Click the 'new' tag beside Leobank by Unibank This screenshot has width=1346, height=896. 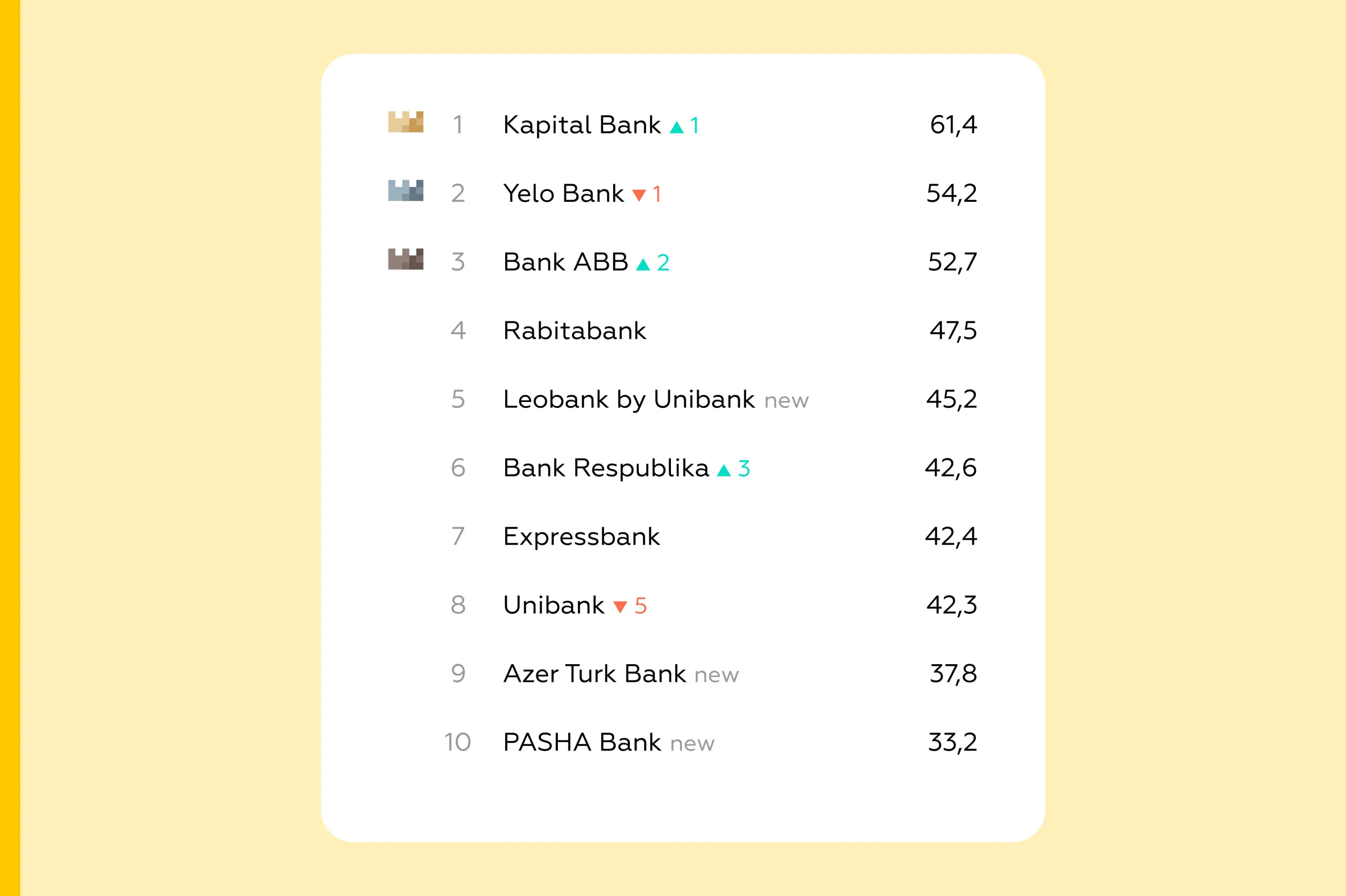coord(786,401)
